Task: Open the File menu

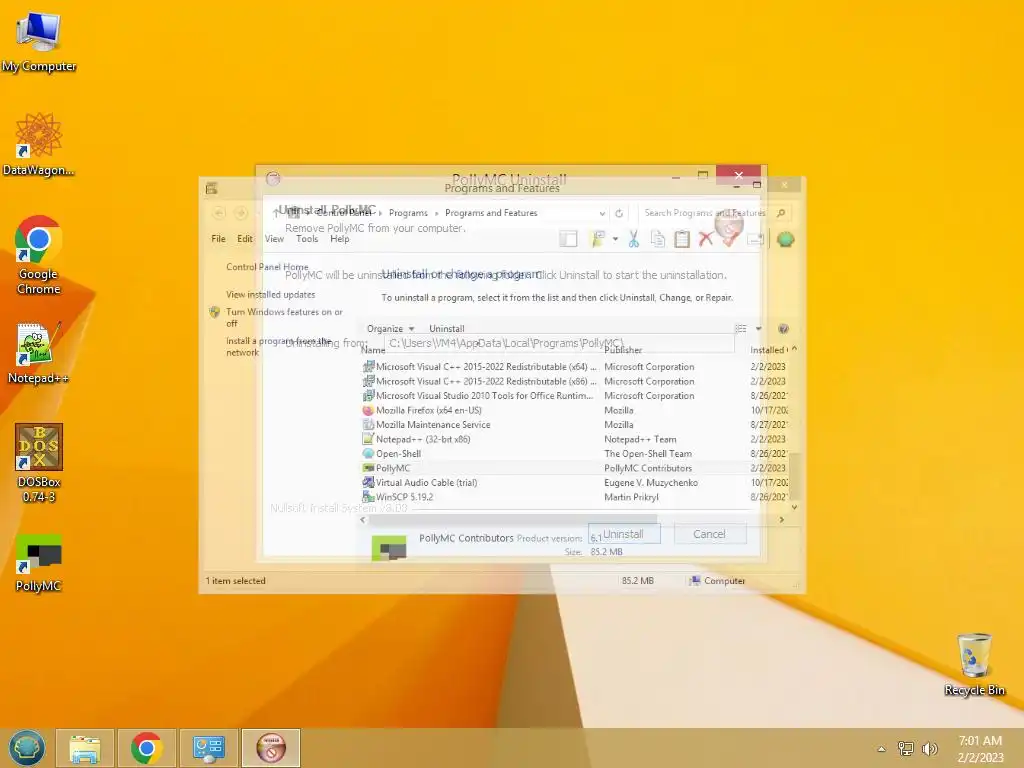Action: [218, 239]
